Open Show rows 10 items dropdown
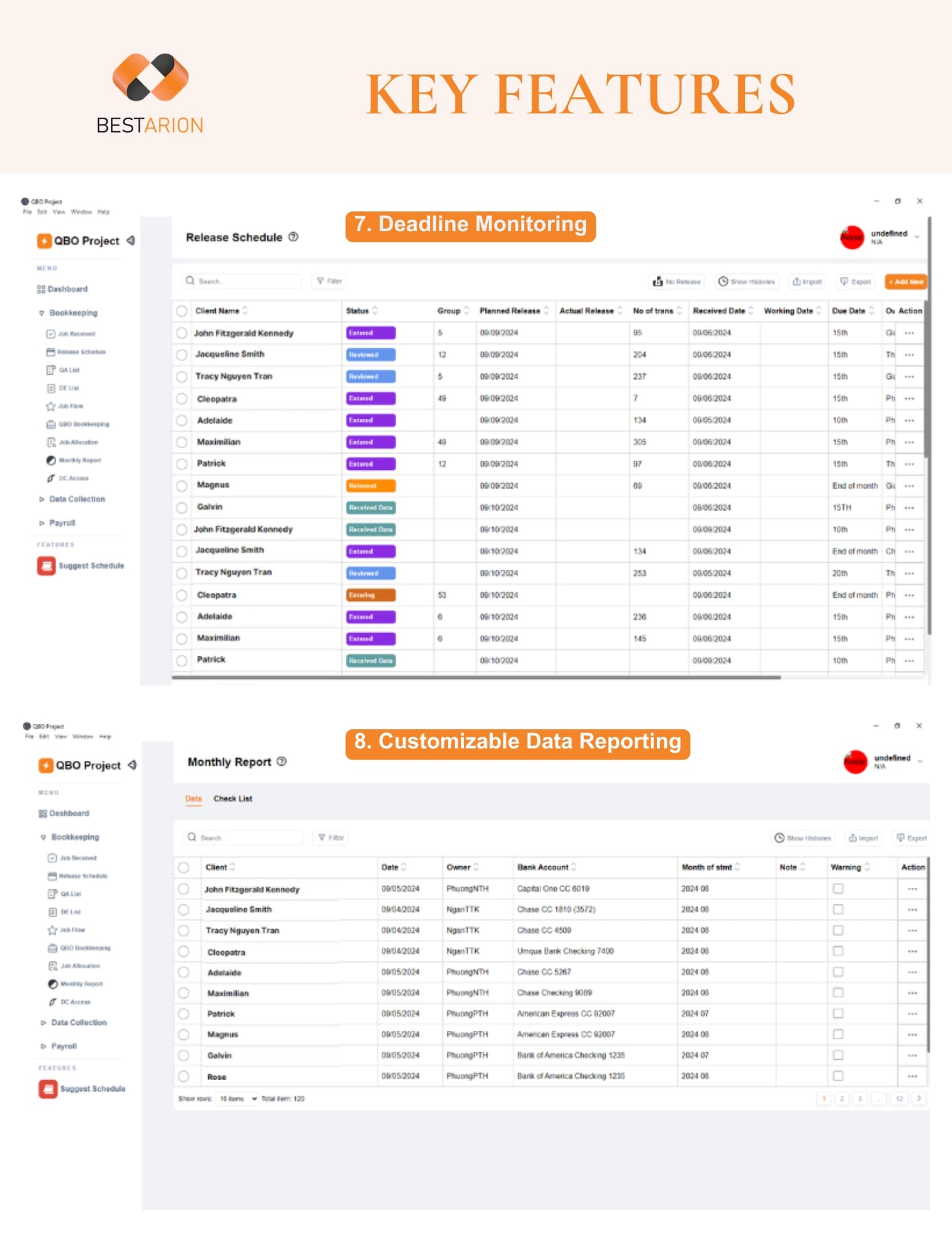The height and width of the screenshot is (1233, 952). click(x=237, y=1099)
